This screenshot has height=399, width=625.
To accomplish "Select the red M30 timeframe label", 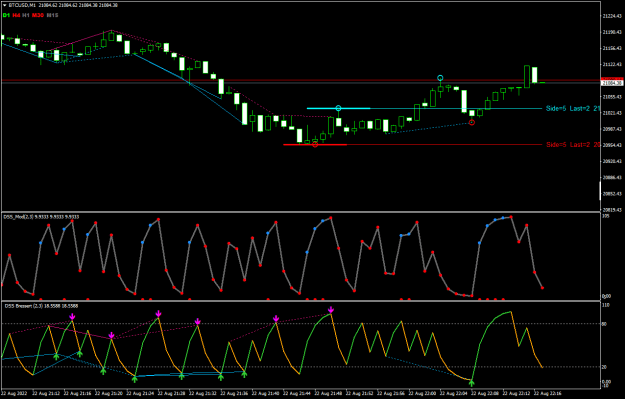I will point(38,15).
